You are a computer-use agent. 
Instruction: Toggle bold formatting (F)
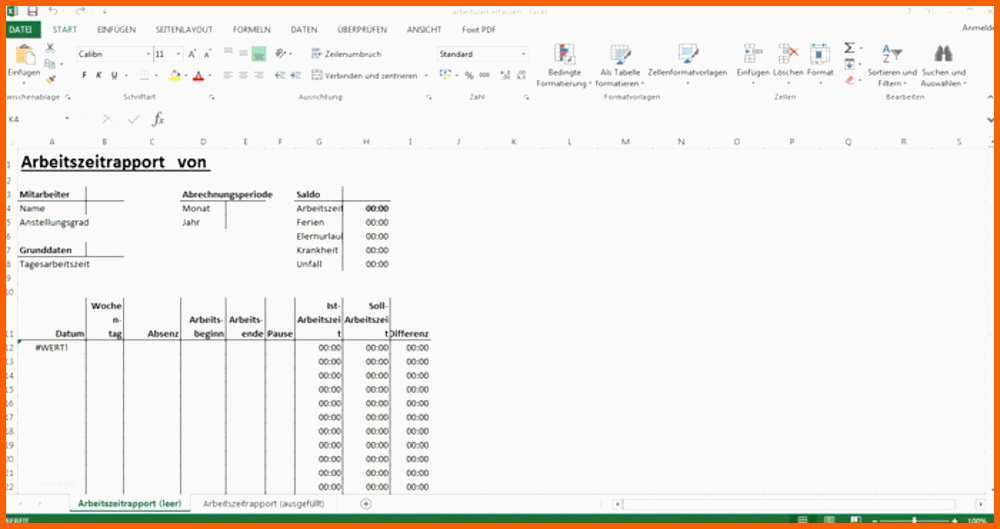[84, 75]
